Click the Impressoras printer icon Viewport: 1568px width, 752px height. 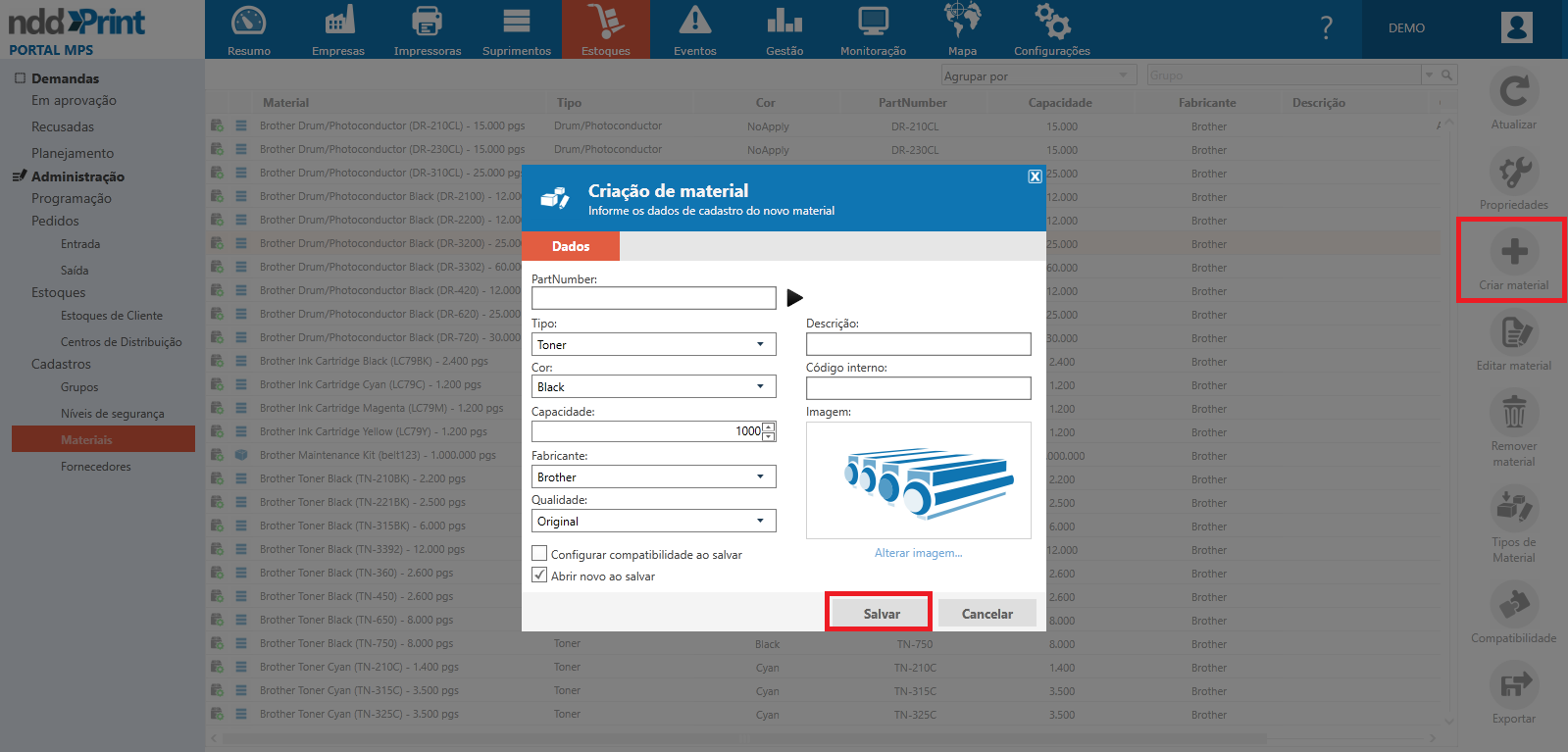coord(427,22)
